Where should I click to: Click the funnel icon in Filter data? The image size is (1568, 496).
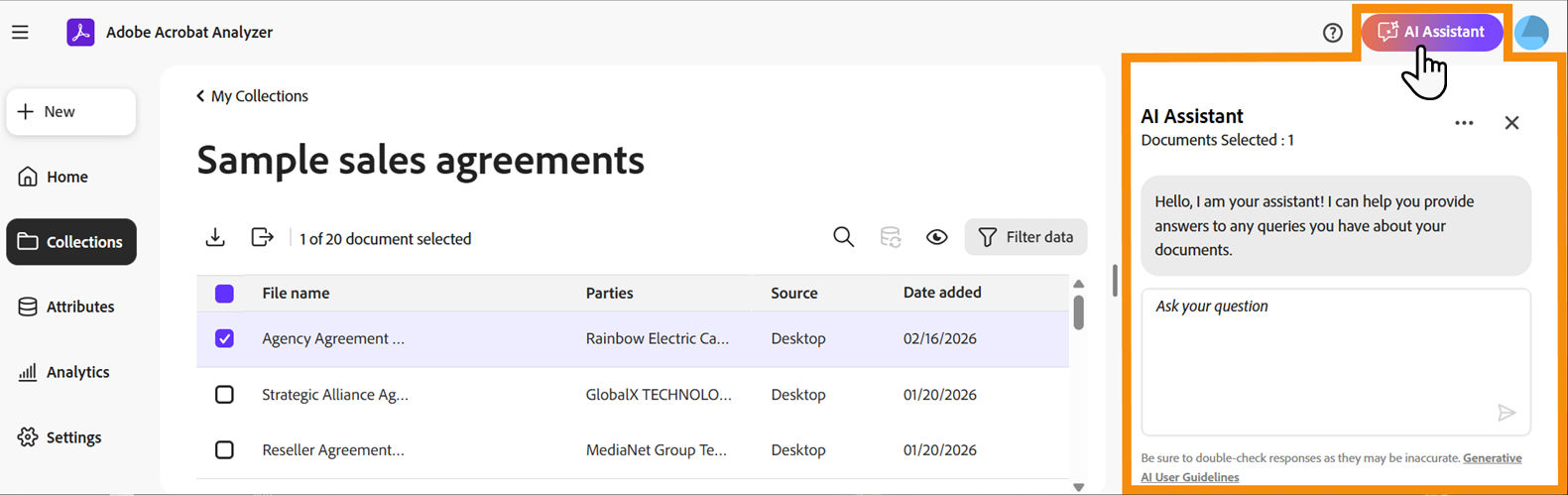pyautogui.click(x=987, y=237)
